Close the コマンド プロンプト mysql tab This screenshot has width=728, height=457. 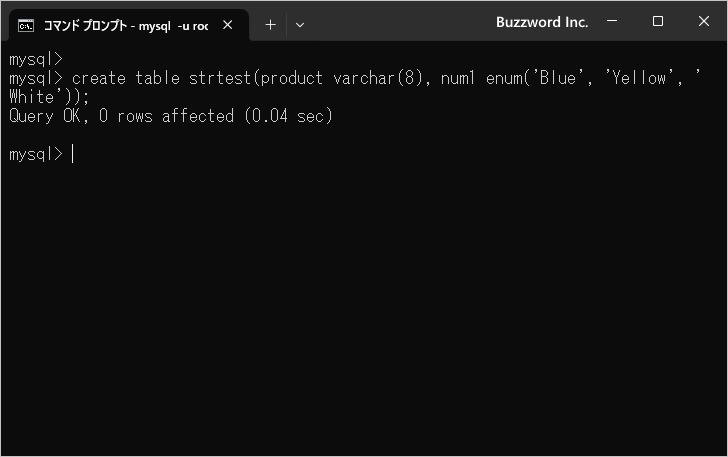click(228, 25)
